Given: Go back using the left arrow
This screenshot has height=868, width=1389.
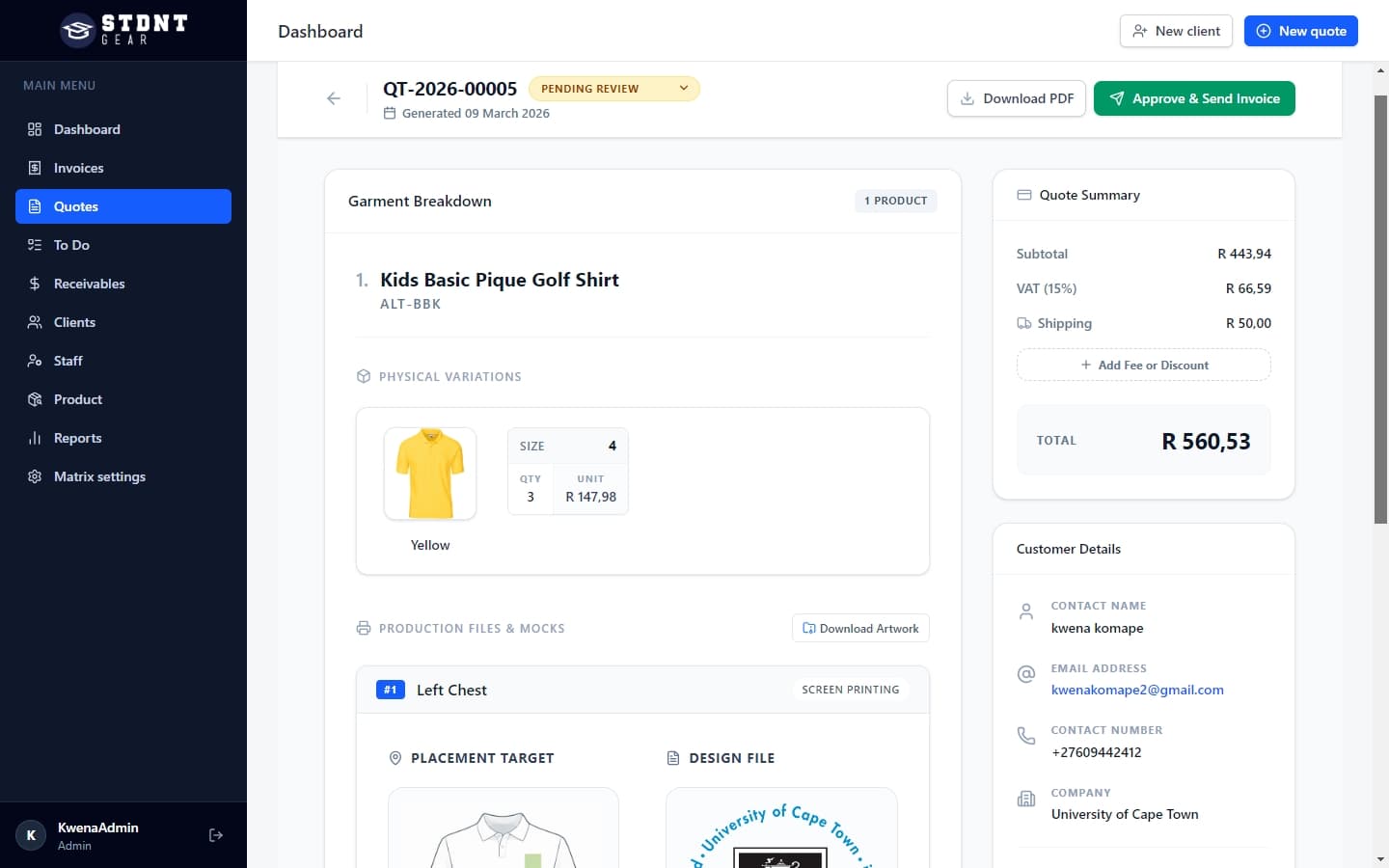Looking at the screenshot, I should tap(334, 98).
